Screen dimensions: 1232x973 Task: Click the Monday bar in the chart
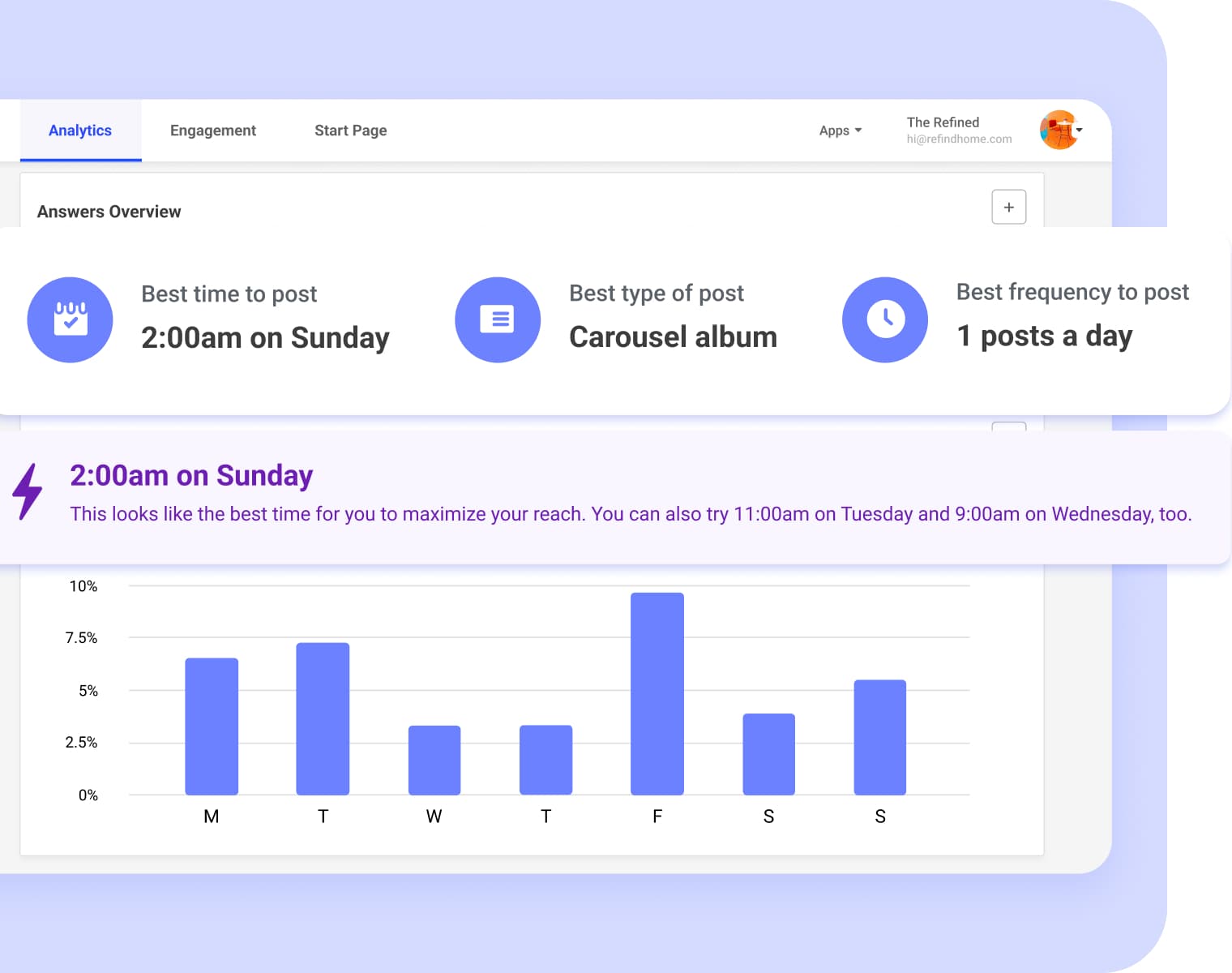(212, 727)
